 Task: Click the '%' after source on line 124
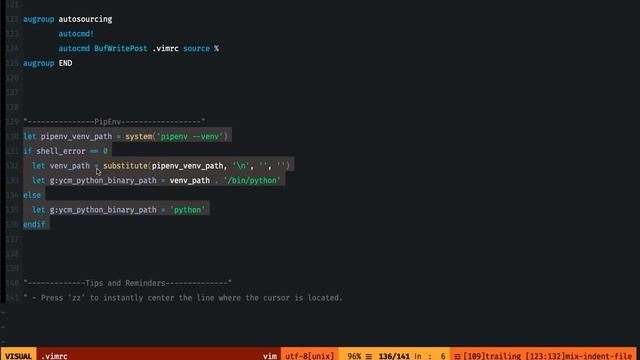(x=216, y=48)
